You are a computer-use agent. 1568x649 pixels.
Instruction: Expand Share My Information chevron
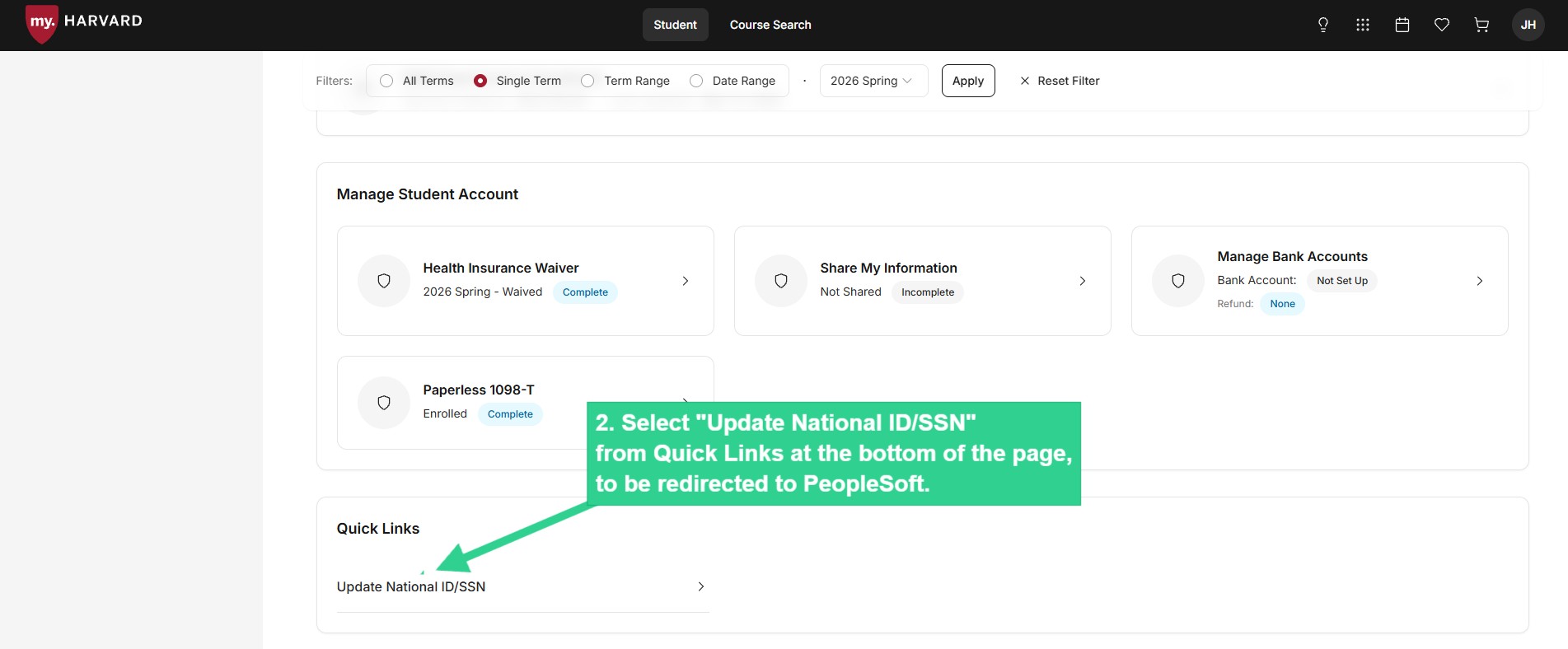[1083, 281]
